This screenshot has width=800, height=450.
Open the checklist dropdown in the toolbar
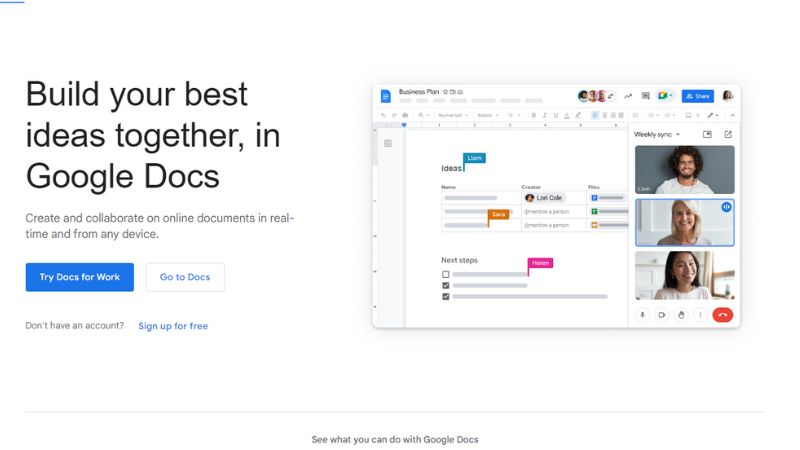pyautogui.click(x=653, y=115)
